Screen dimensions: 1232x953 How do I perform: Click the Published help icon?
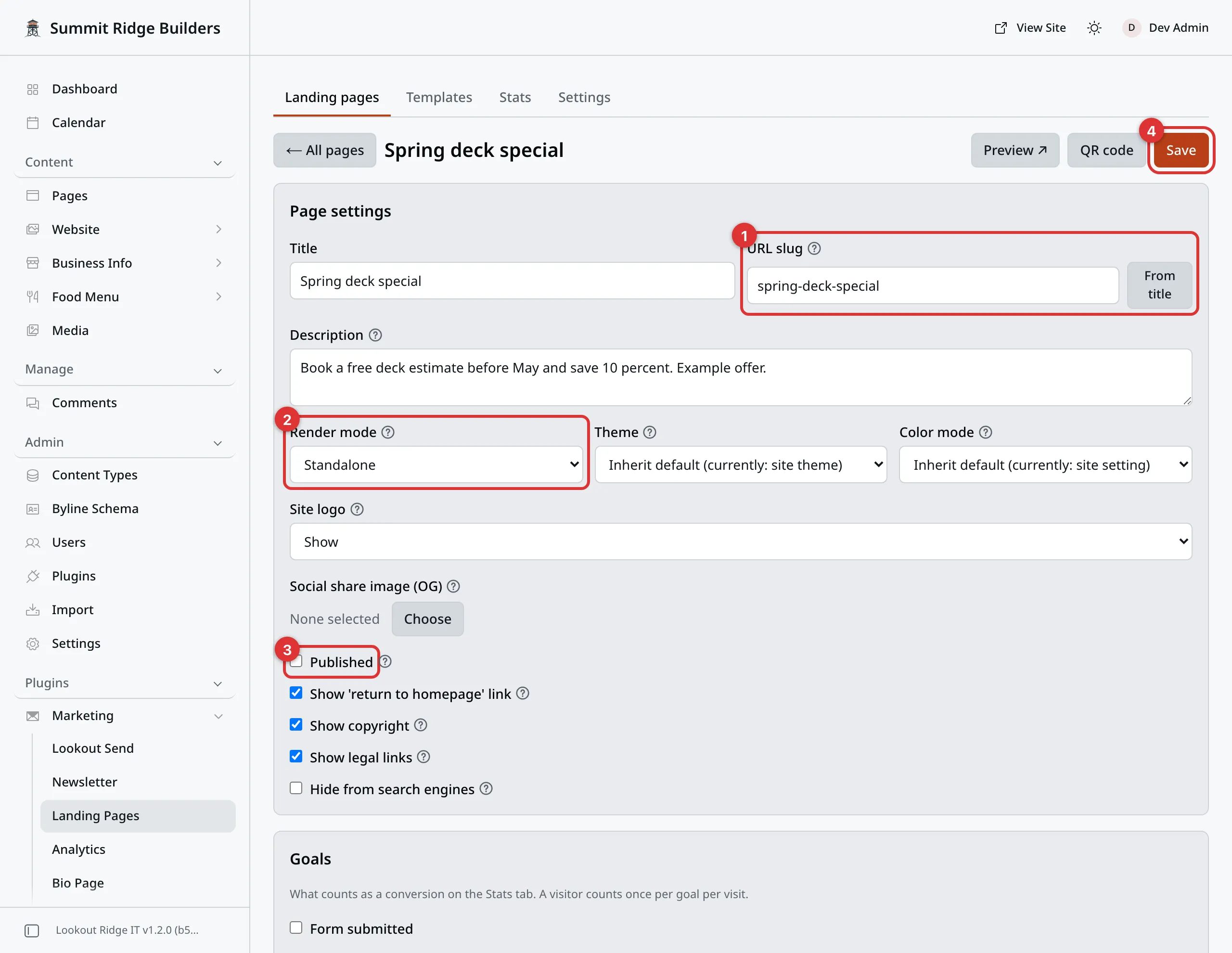tap(386, 661)
